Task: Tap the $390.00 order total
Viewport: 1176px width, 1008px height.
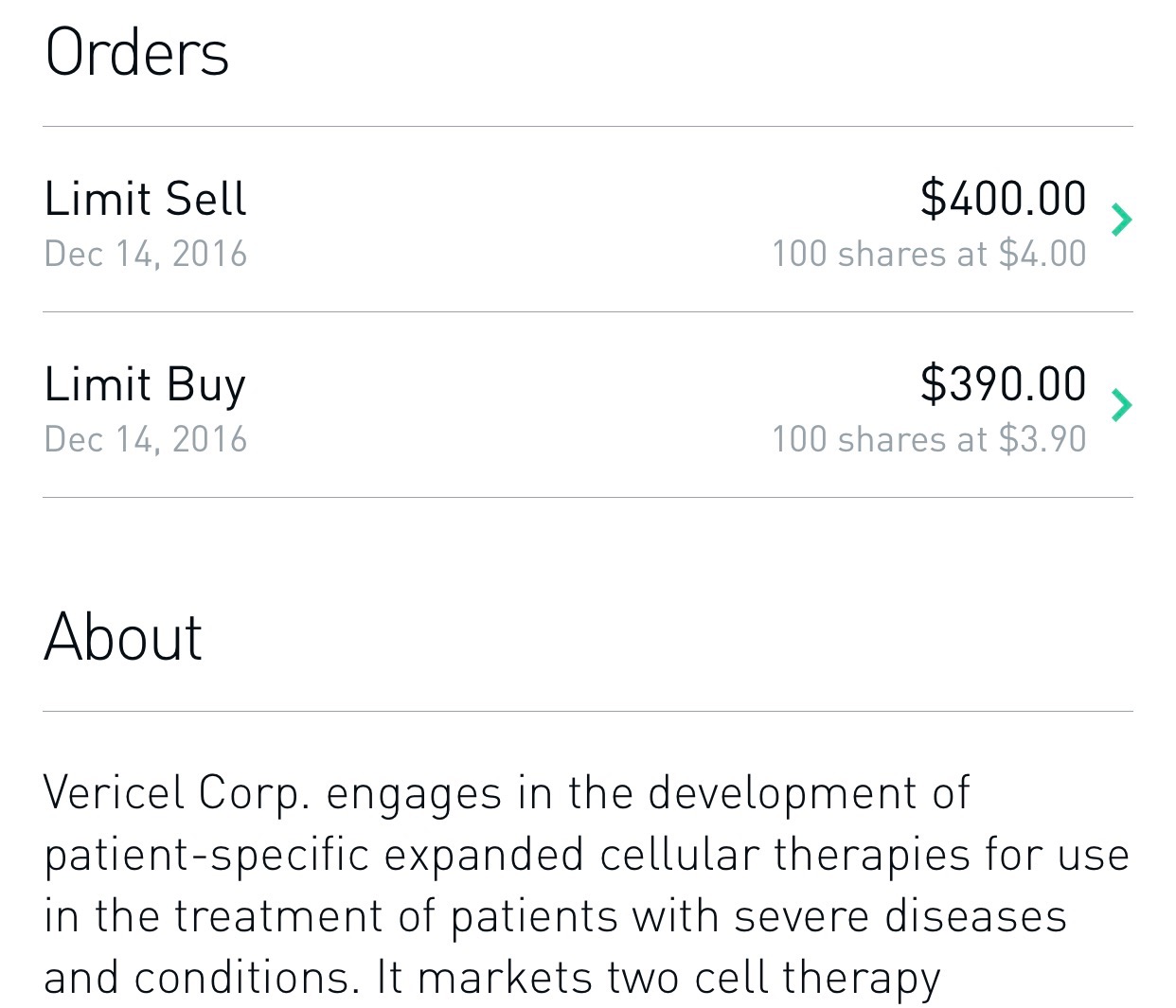Action: [1003, 383]
